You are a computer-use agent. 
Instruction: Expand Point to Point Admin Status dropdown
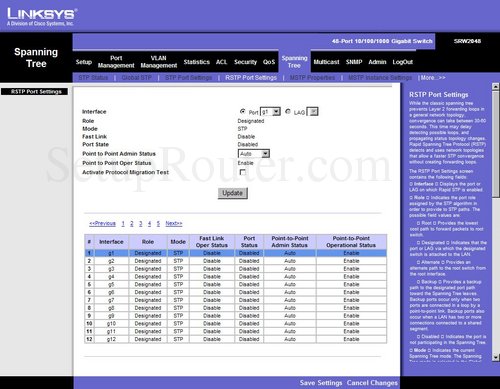254,154
